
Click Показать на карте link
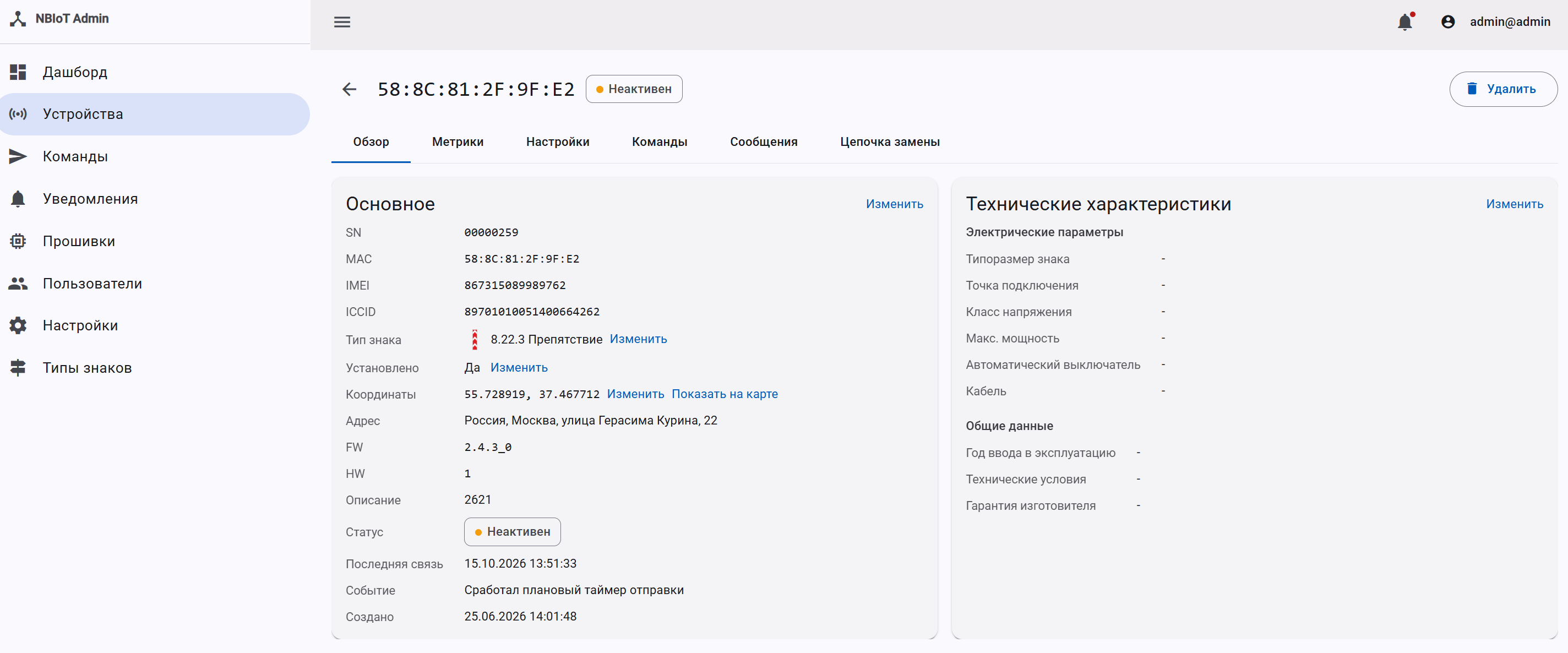(x=725, y=394)
